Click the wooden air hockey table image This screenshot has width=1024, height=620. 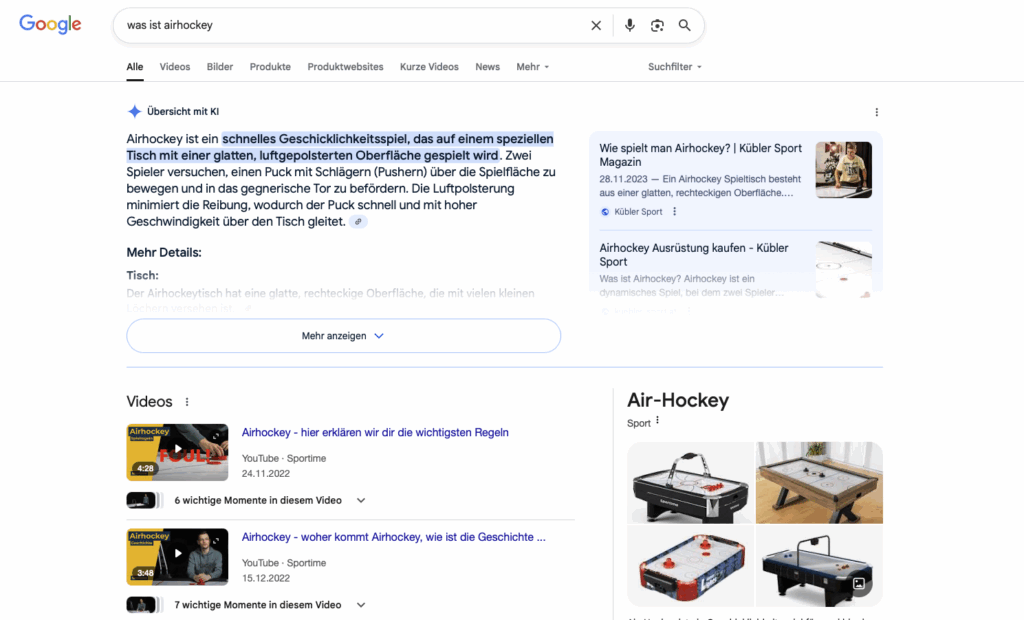[819, 483]
